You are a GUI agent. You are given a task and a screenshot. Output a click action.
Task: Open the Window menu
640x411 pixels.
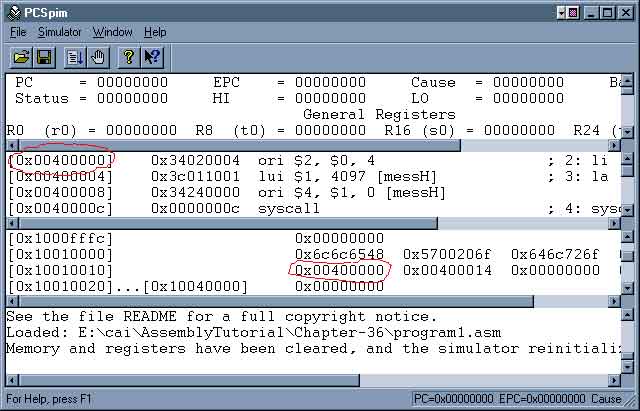tap(112, 32)
